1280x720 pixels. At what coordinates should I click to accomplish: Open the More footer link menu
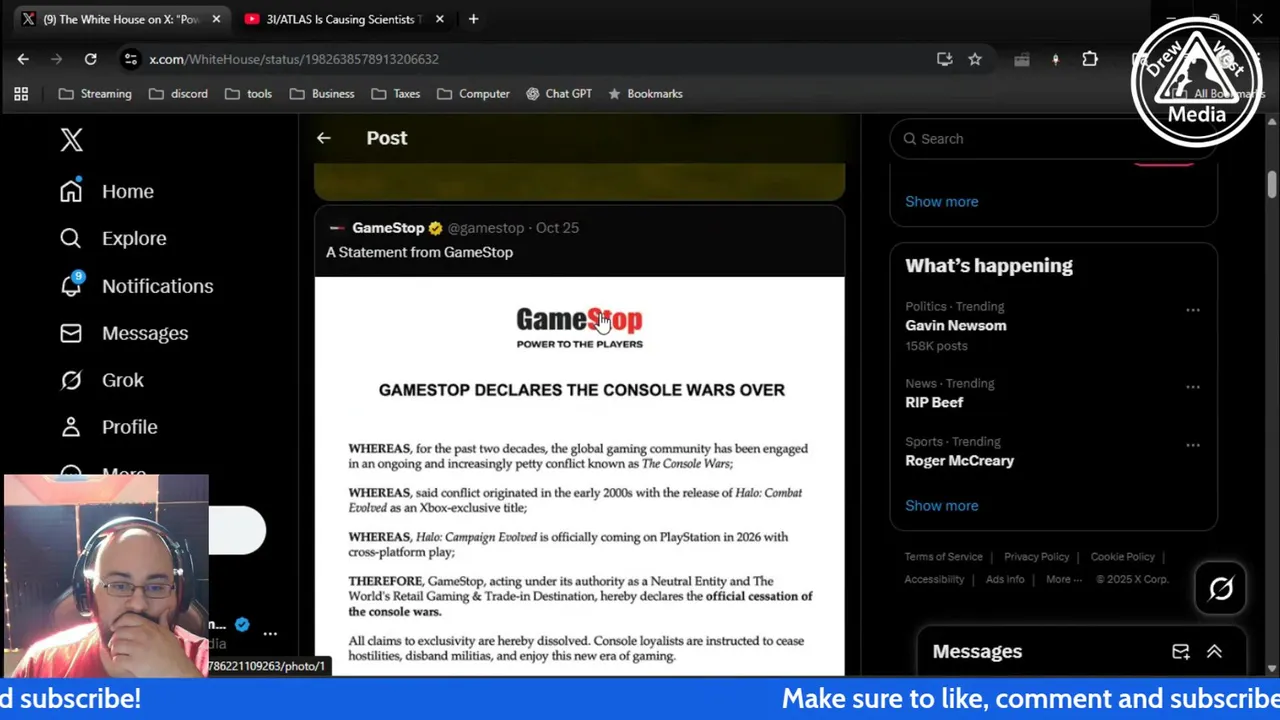pos(1063,579)
